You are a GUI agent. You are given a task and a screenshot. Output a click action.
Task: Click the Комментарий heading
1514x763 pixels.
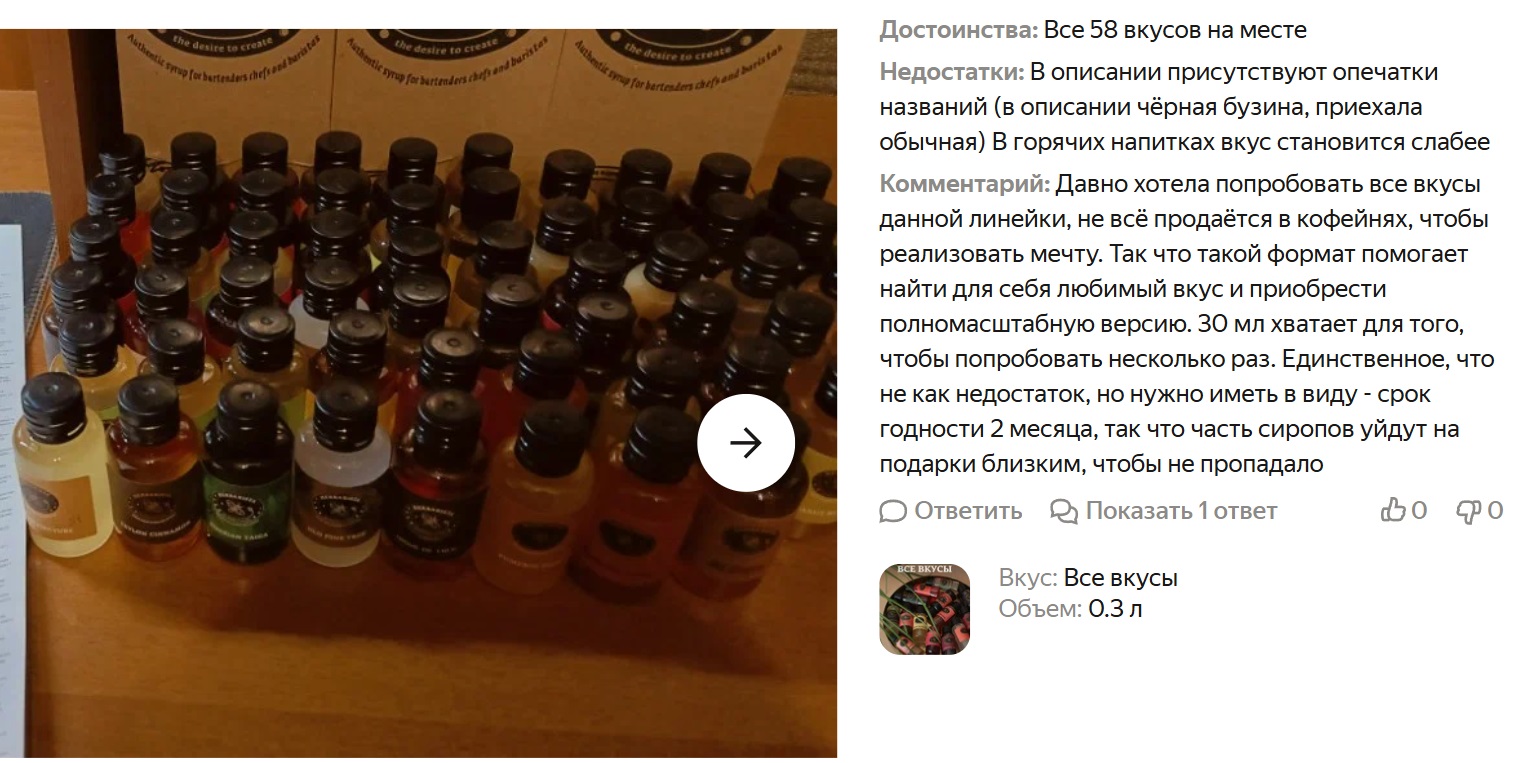pyautogui.click(x=965, y=184)
